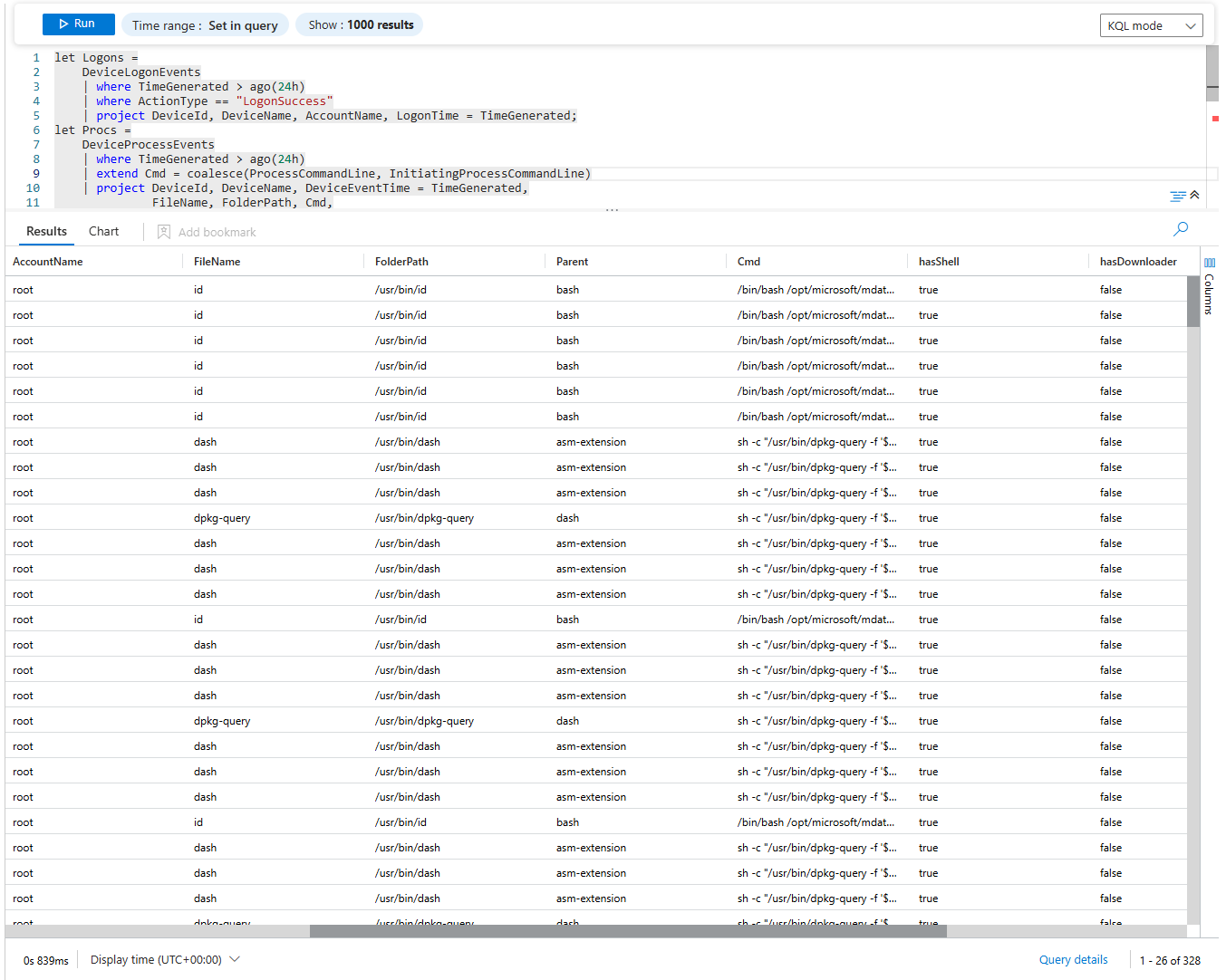Switch to the Chart tab

(x=103, y=232)
